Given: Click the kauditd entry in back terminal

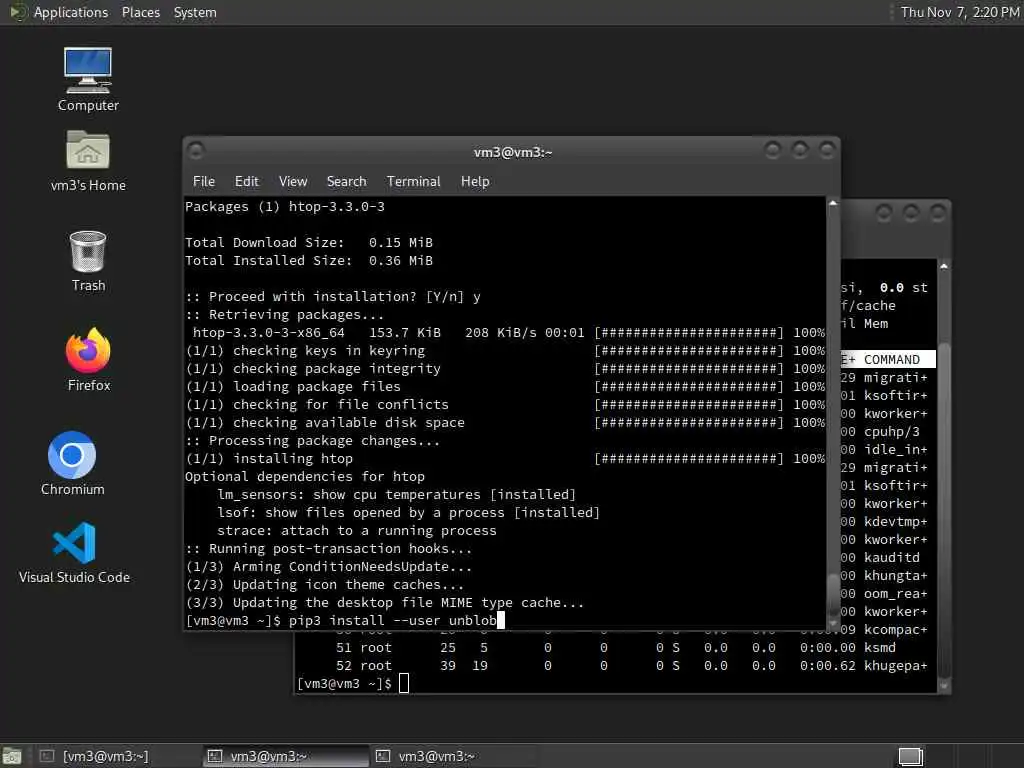Looking at the screenshot, I should [x=891, y=558].
